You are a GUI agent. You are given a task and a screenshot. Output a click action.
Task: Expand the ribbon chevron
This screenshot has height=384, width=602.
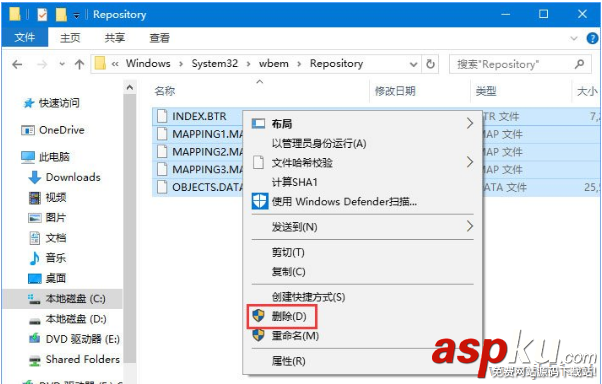click(574, 38)
